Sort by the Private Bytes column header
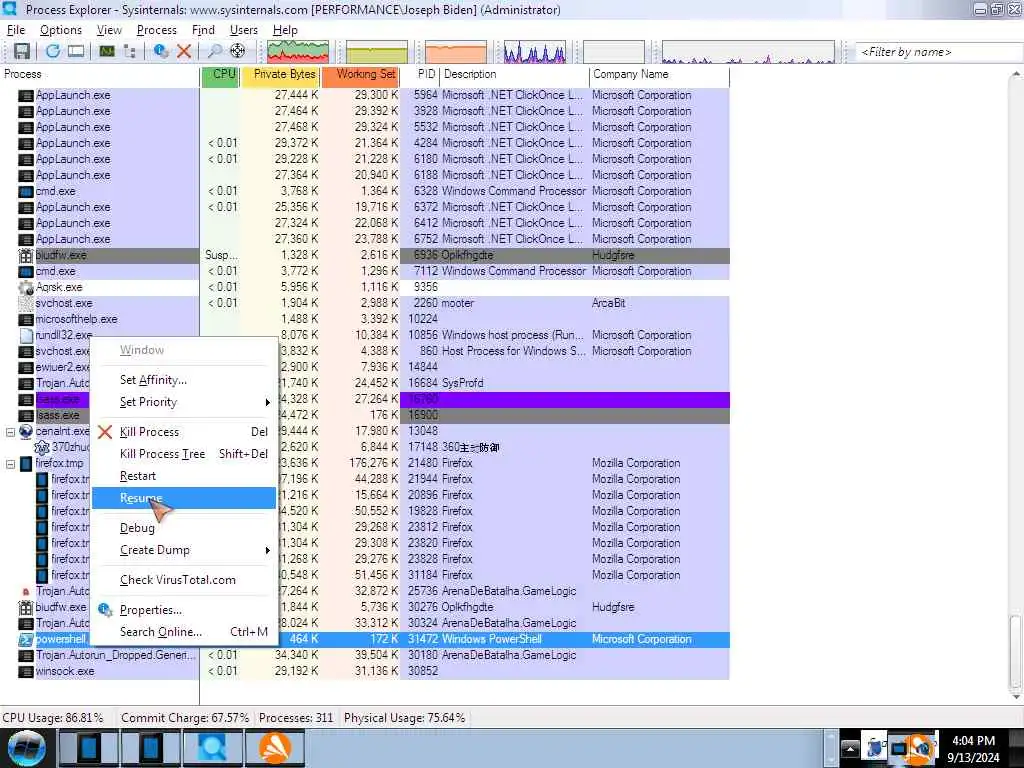Viewport: 1024px width, 768px height. pyautogui.click(x=280, y=74)
